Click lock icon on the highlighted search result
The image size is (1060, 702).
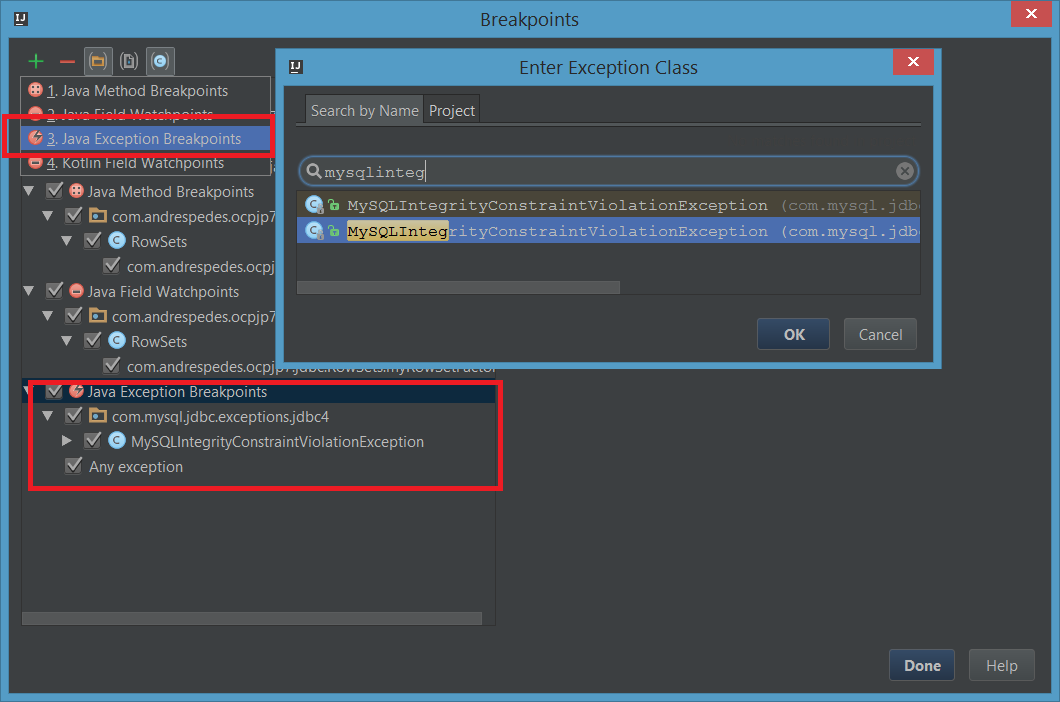click(333, 231)
